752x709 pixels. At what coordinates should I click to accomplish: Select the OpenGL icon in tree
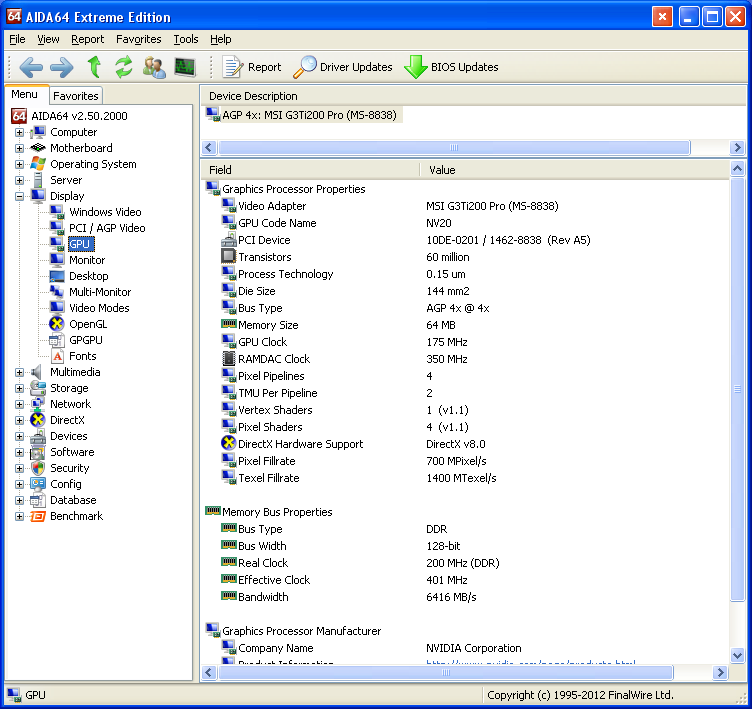57,324
